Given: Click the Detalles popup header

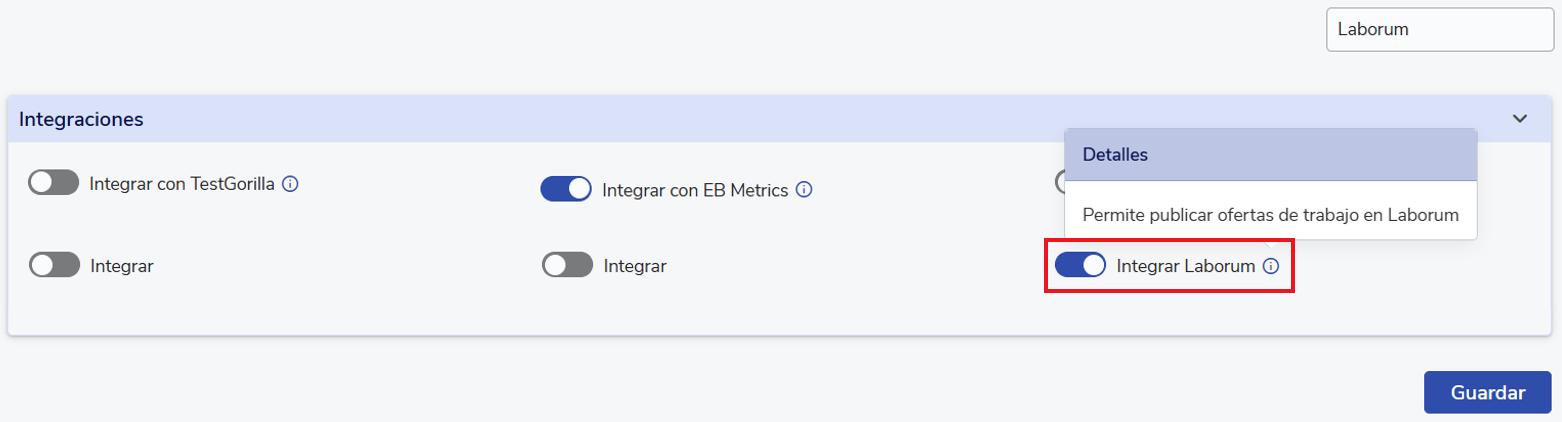Looking at the screenshot, I should coord(1271,155).
